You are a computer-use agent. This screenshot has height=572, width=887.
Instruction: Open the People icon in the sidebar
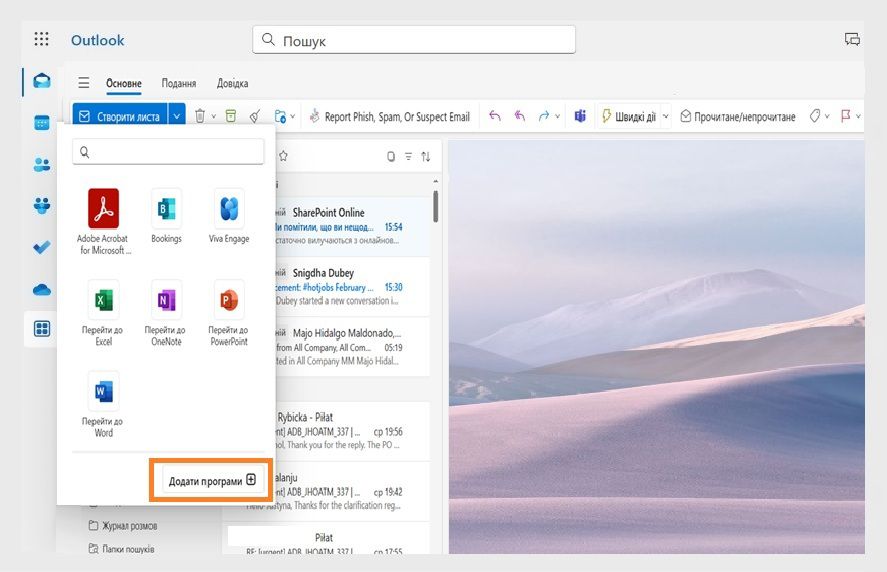(x=42, y=165)
